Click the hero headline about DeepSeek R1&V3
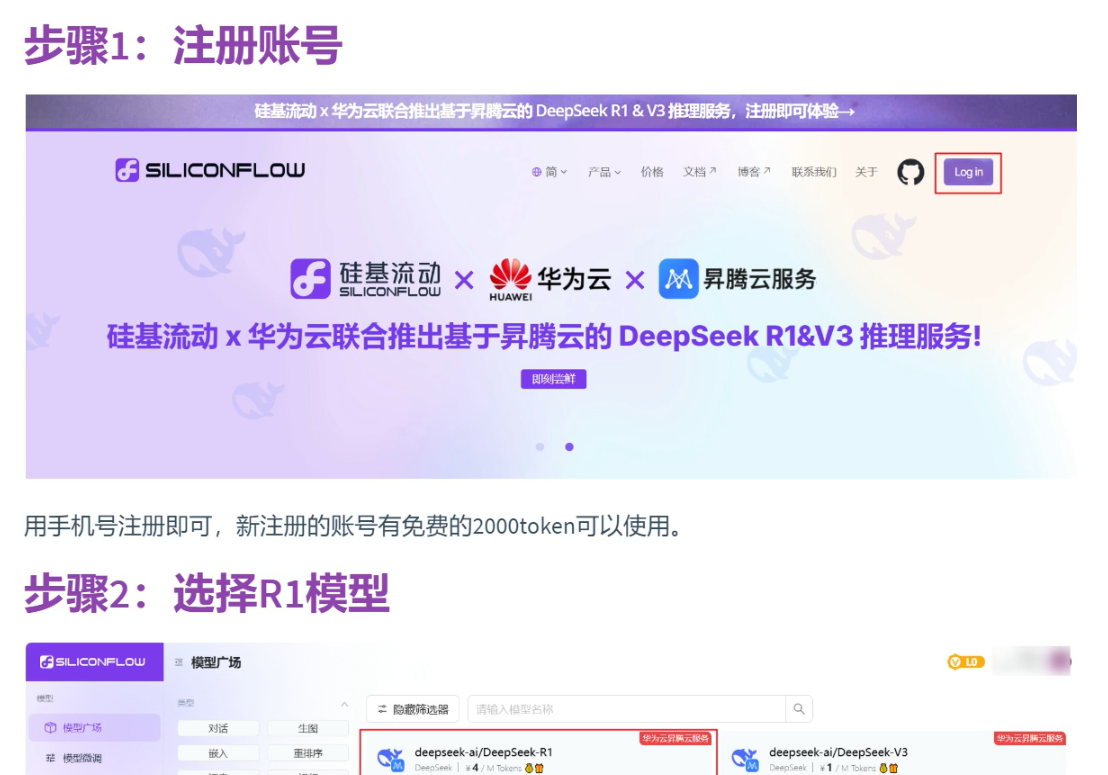Image resolution: width=1108 pixels, height=775 pixels. point(544,336)
